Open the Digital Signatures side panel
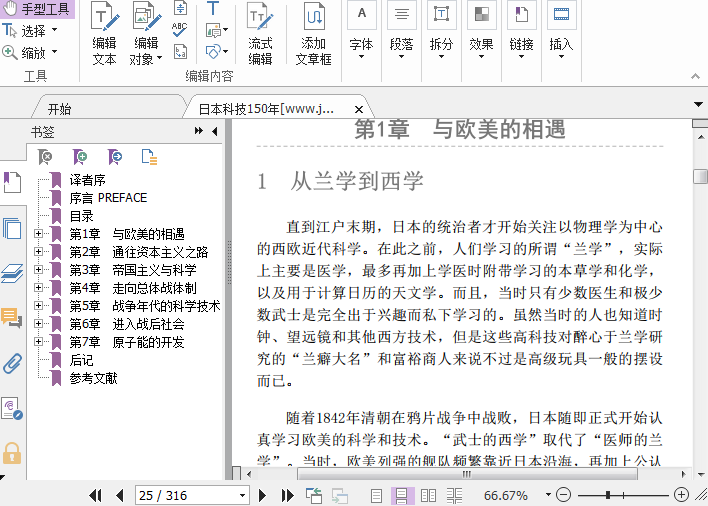The height and width of the screenshot is (506, 708). 12,409
